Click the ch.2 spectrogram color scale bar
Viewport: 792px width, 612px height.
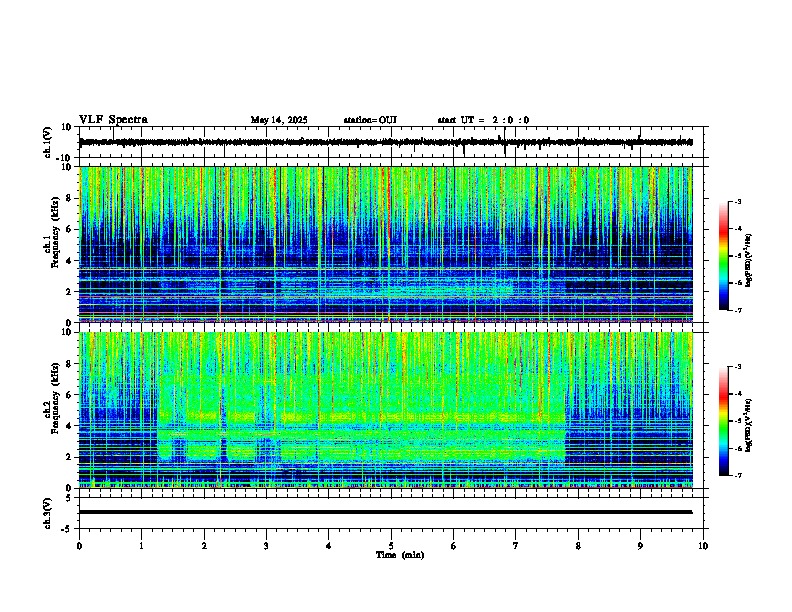(724, 421)
